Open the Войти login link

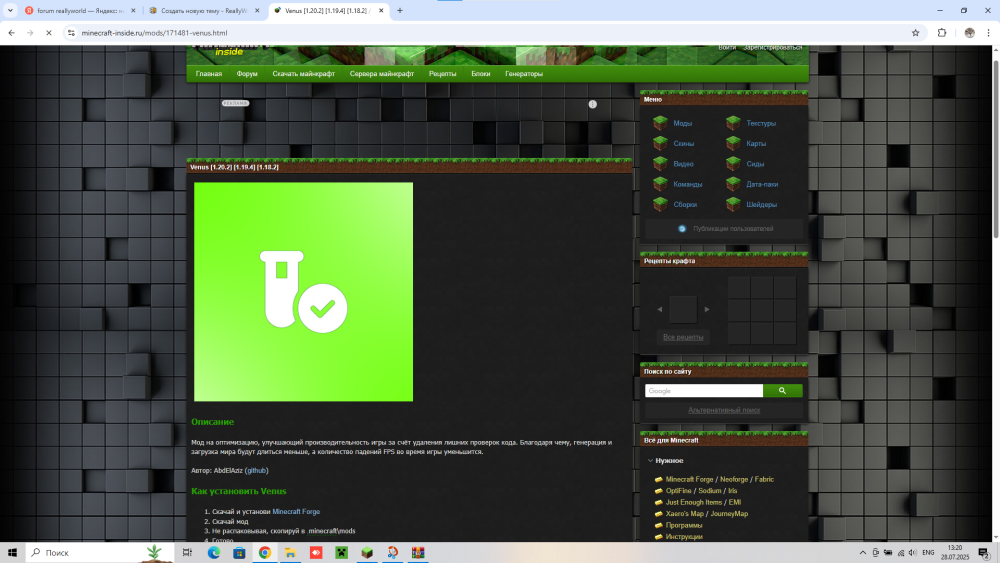[x=726, y=48]
